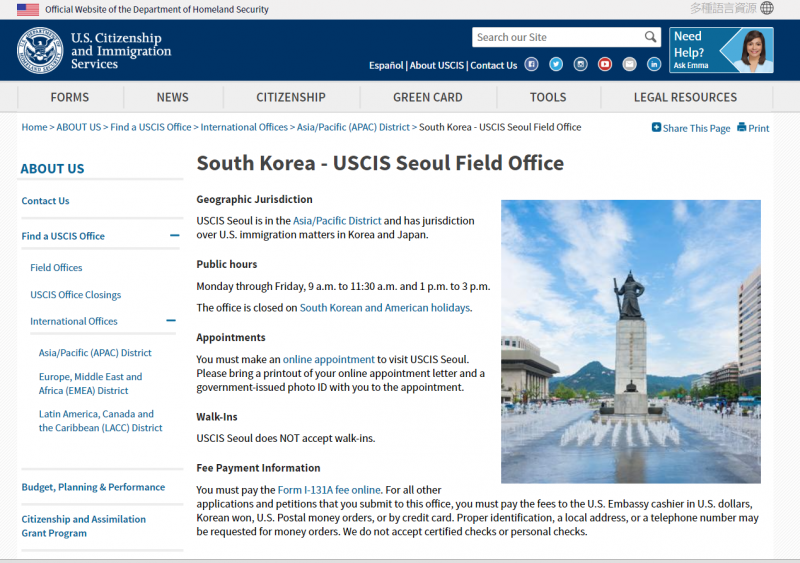
Task: Click ABOUT US in the breadcrumb
Action: point(79,127)
